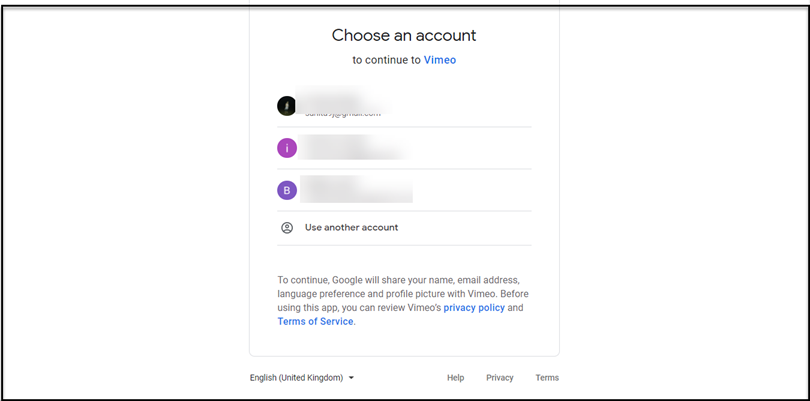Click the language dropdown arrow
The height and width of the screenshot is (401, 810).
pyautogui.click(x=351, y=378)
